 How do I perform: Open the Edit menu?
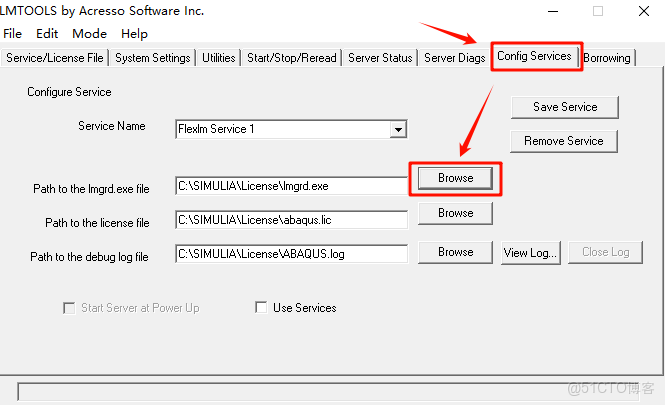47,34
